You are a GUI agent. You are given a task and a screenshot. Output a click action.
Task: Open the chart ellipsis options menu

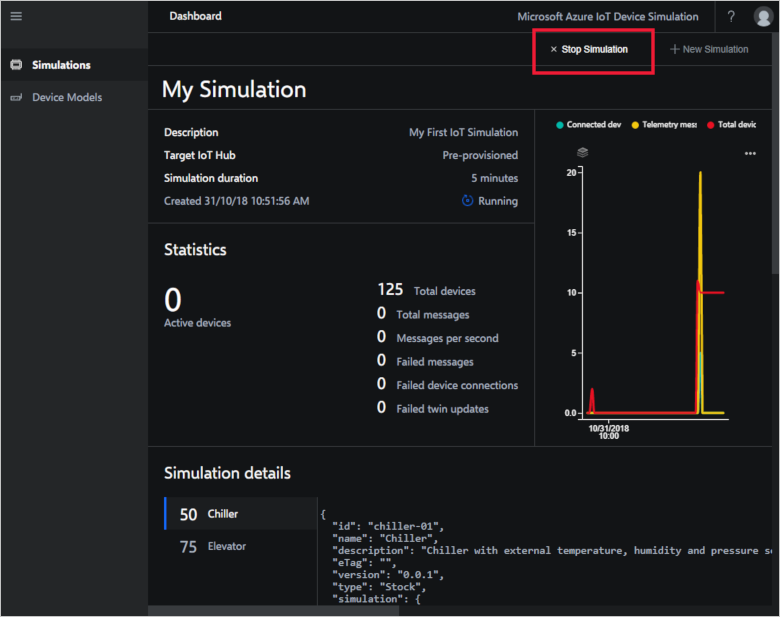click(x=750, y=154)
